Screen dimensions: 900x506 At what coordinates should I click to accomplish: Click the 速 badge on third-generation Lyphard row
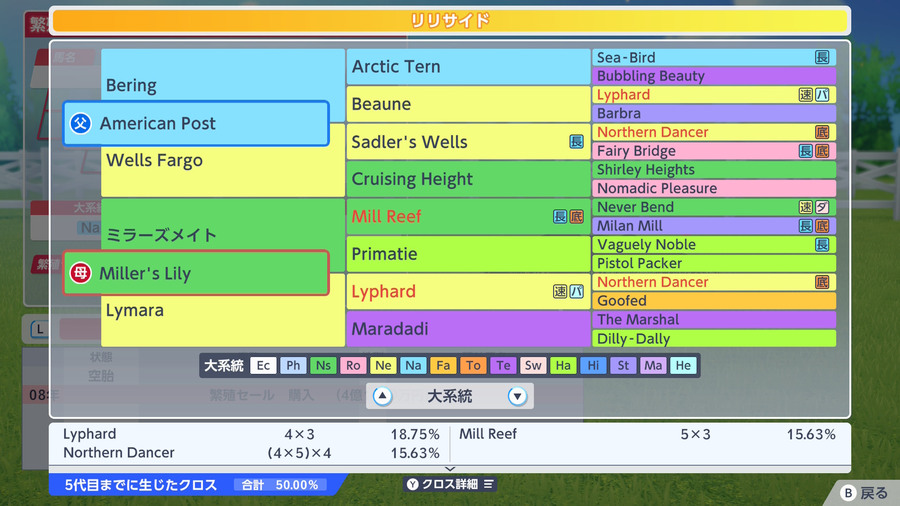coord(560,291)
